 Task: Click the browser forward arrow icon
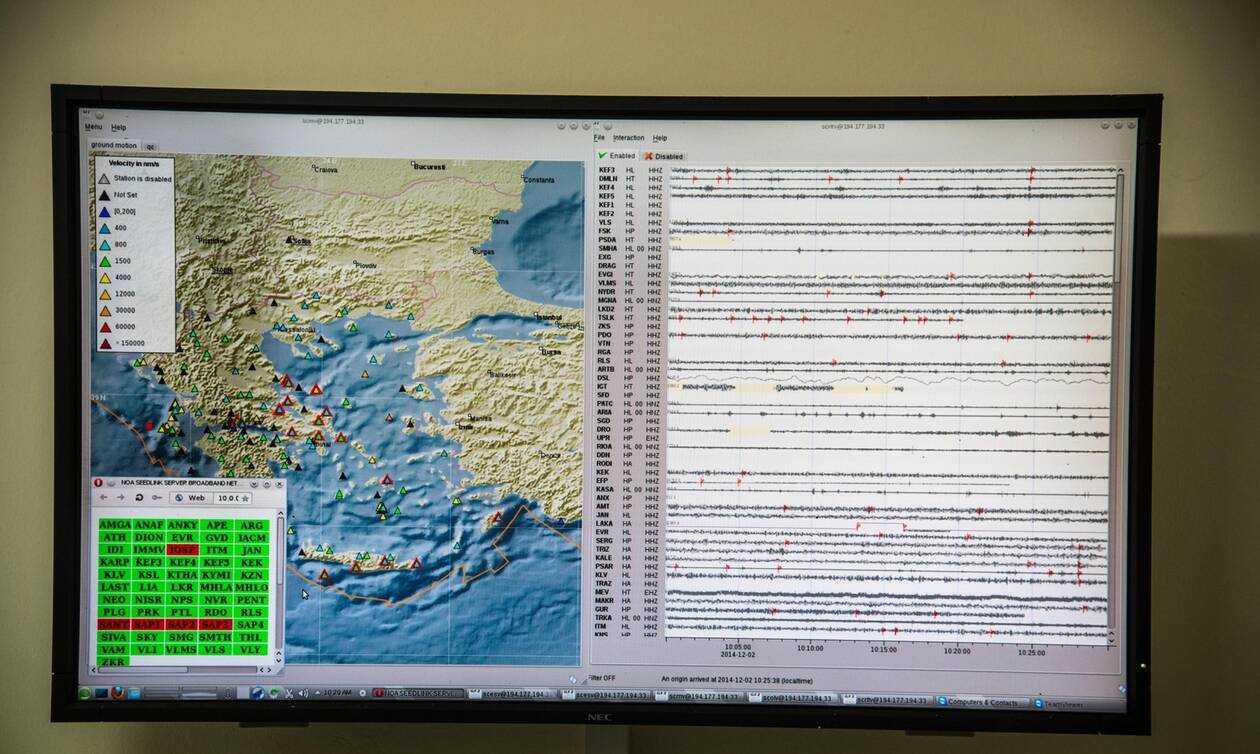pos(120,497)
